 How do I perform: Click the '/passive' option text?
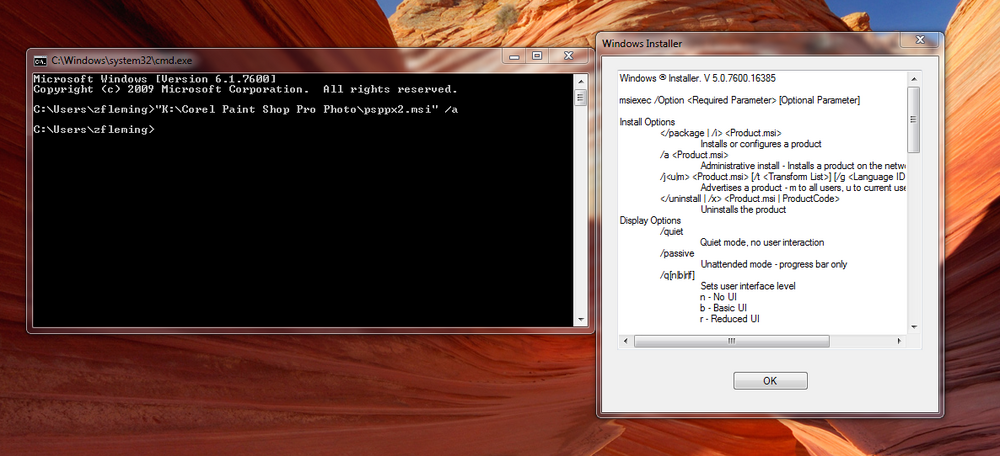pyautogui.click(x=678, y=253)
